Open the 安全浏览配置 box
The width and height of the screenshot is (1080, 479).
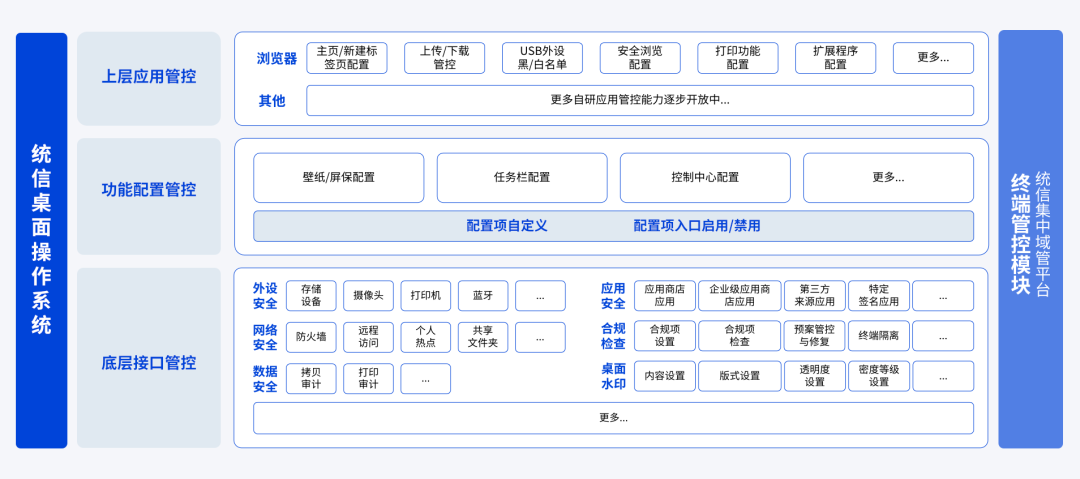pyautogui.click(x=640, y=58)
